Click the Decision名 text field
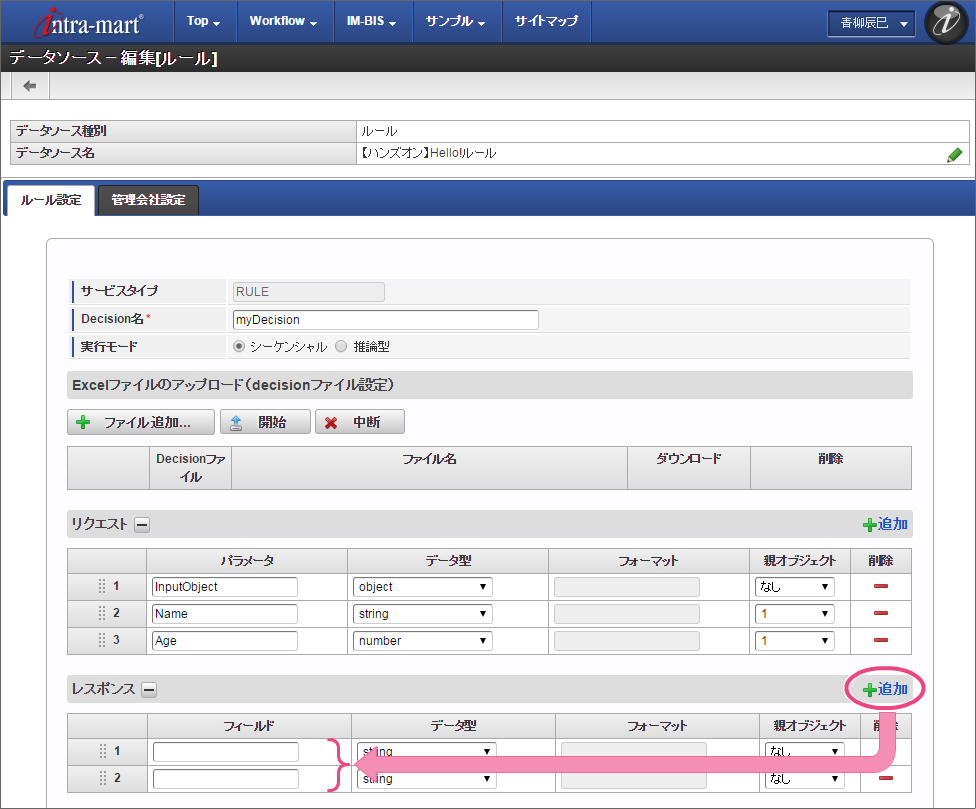Image resolution: width=976 pixels, height=809 pixels. point(384,320)
